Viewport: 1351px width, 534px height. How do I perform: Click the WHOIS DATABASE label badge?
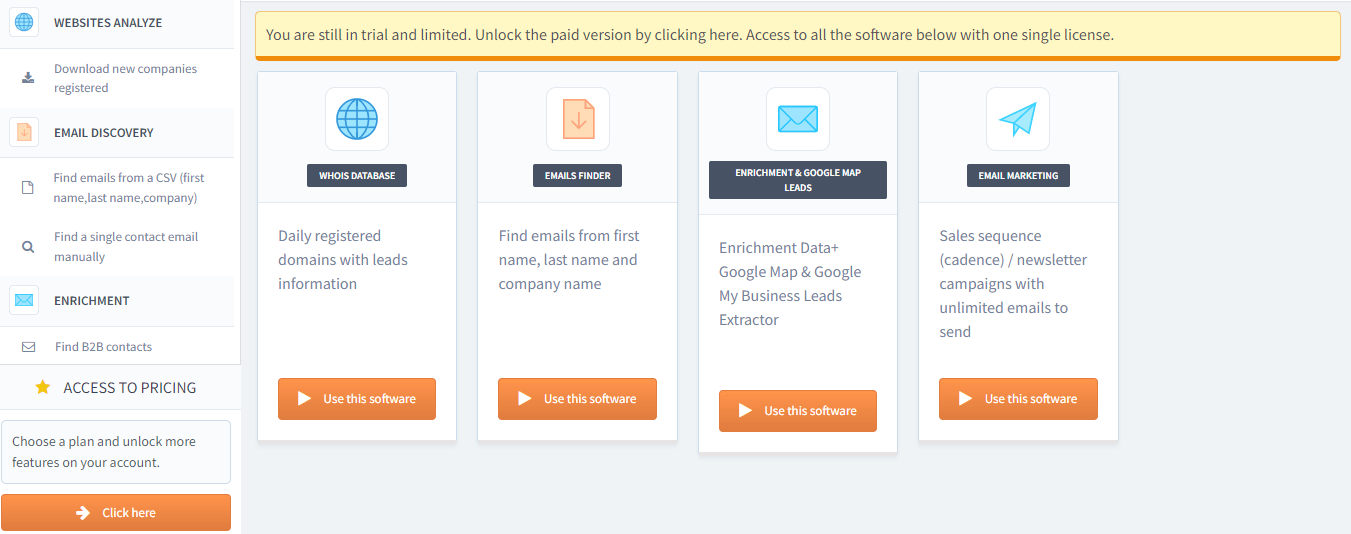[357, 175]
